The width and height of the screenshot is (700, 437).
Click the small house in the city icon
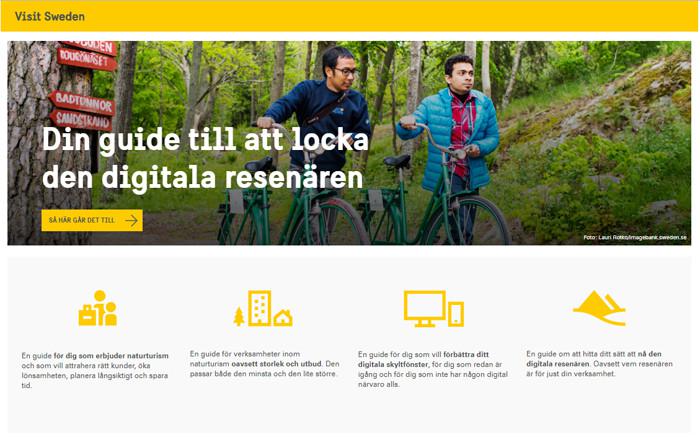click(x=283, y=318)
